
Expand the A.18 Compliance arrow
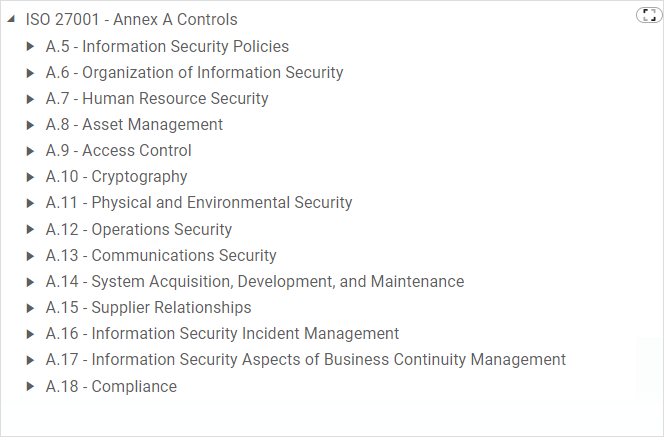tap(30, 386)
